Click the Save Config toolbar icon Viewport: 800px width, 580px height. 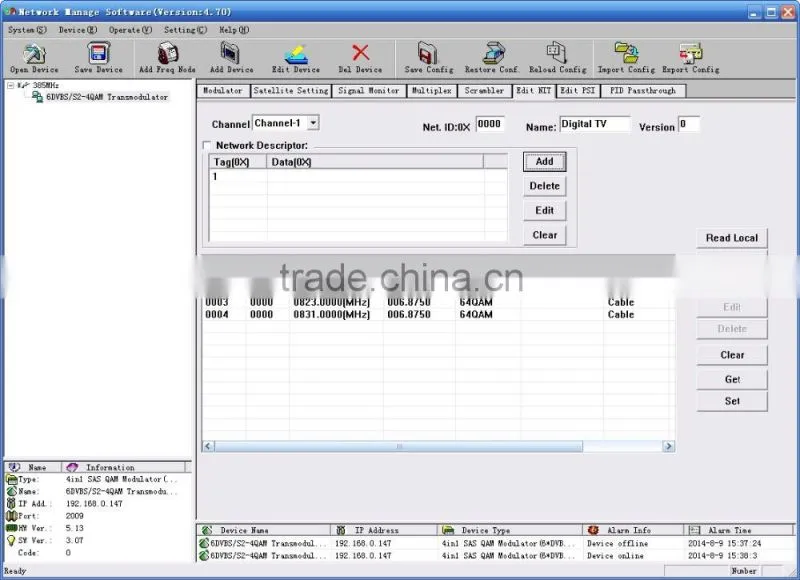click(x=428, y=53)
